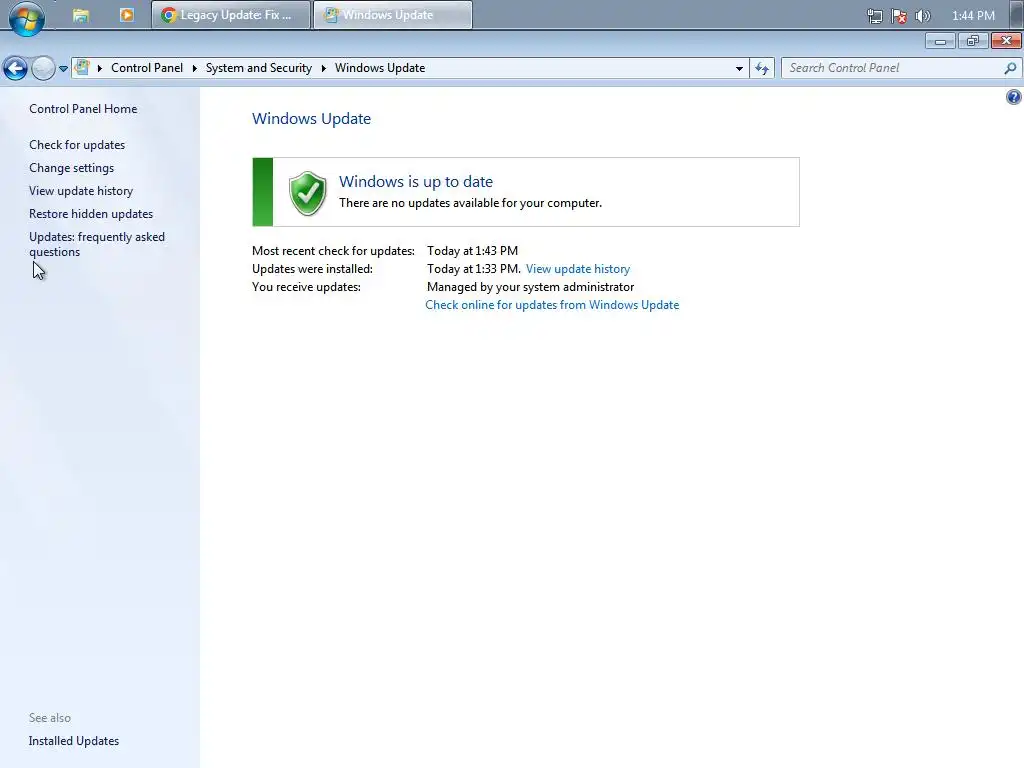Open Updates: frequently asked questions
The height and width of the screenshot is (768, 1024).
97,244
